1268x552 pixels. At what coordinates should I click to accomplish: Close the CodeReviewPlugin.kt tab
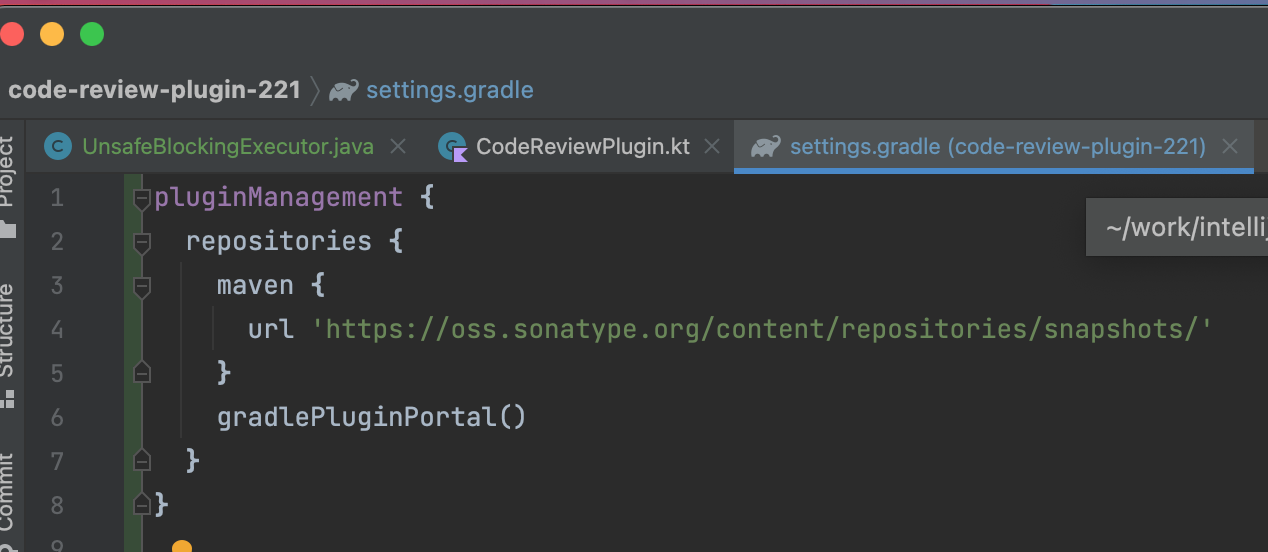pyautogui.click(x=712, y=147)
